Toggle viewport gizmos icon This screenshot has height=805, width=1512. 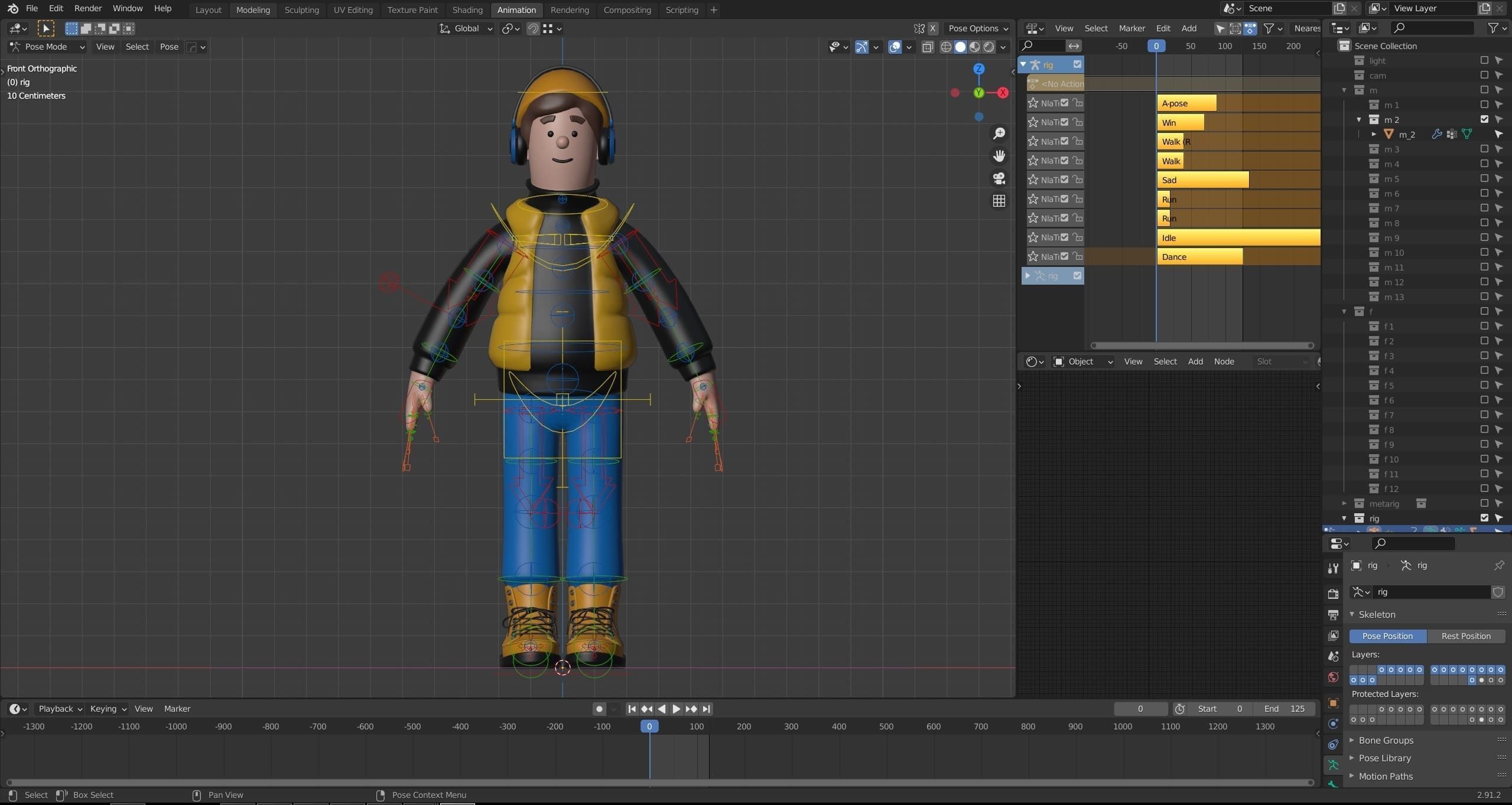[862, 47]
